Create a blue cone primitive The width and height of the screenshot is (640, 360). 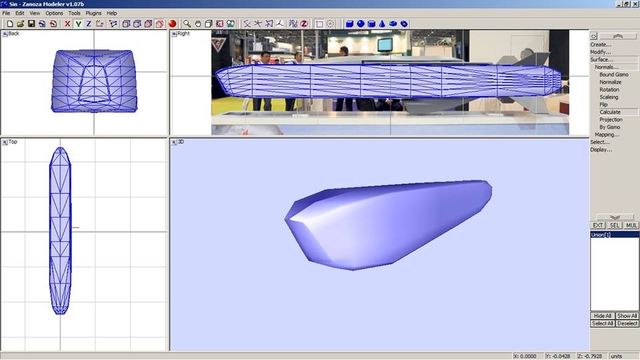click(x=382, y=24)
